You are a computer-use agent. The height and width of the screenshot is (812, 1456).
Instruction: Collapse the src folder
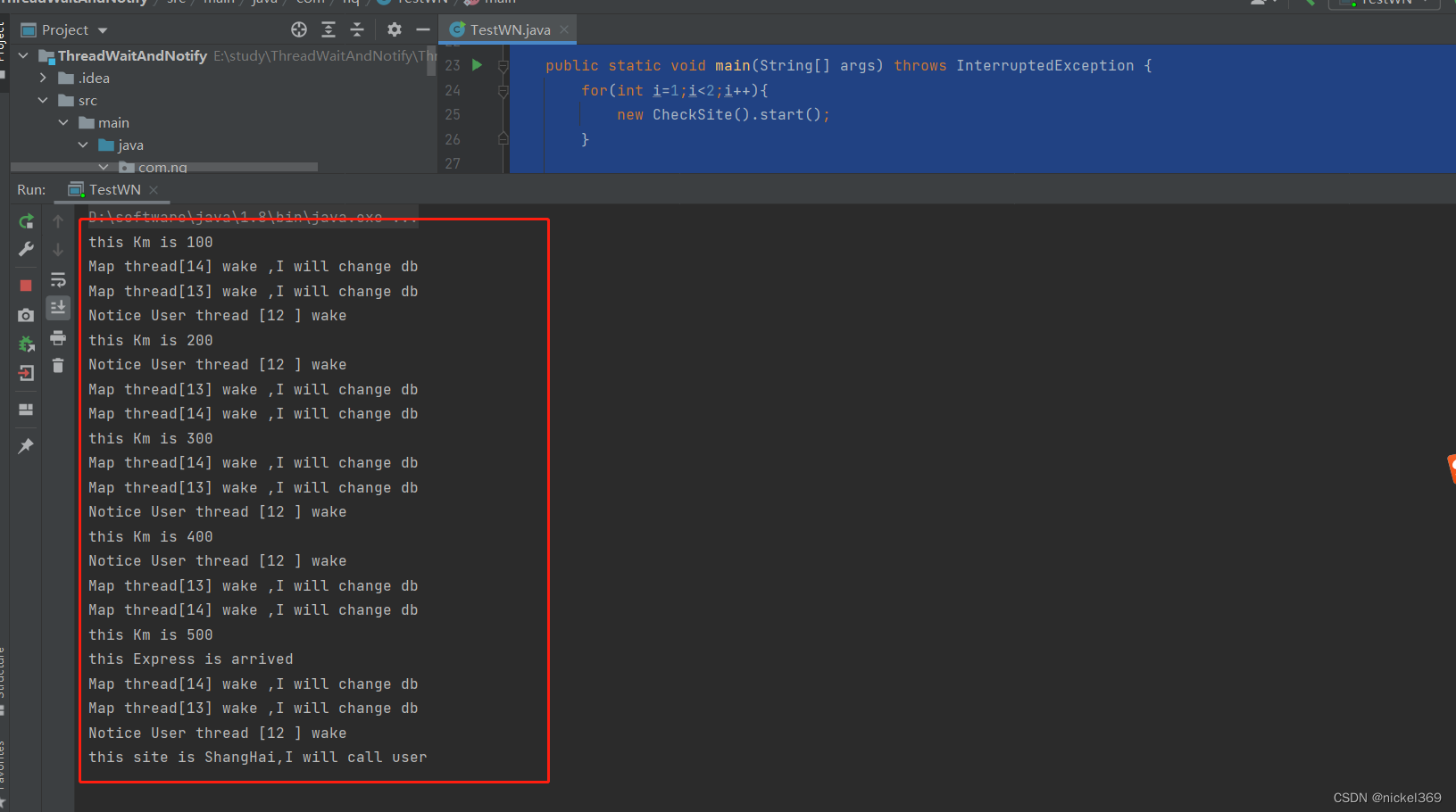[x=43, y=100]
